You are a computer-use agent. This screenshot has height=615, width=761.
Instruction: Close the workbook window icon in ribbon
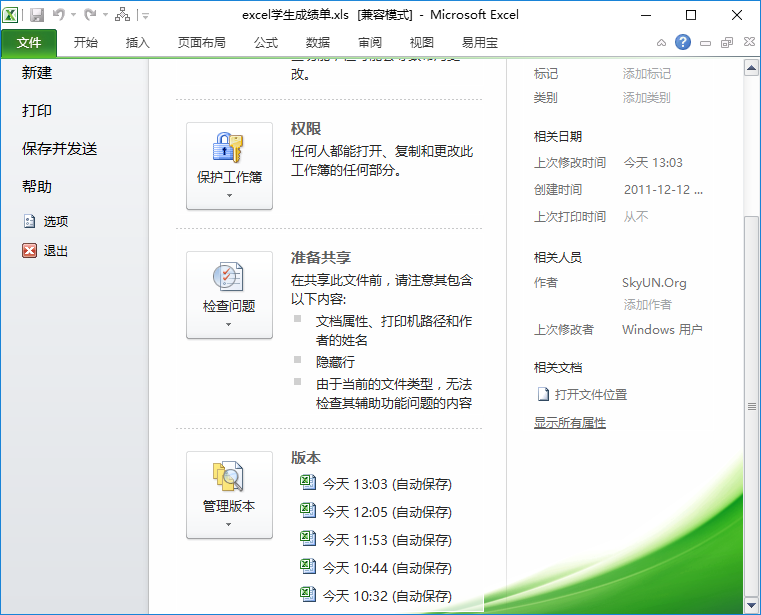tap(749, 42)
